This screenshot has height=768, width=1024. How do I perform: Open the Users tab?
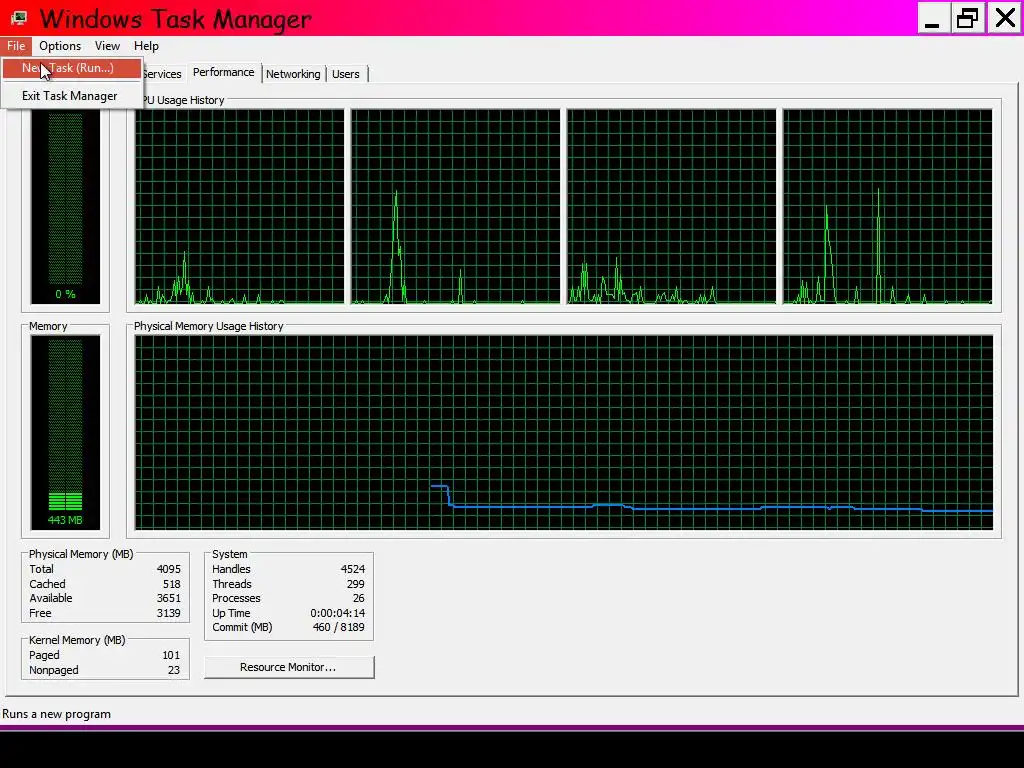[x=345, y=74]
